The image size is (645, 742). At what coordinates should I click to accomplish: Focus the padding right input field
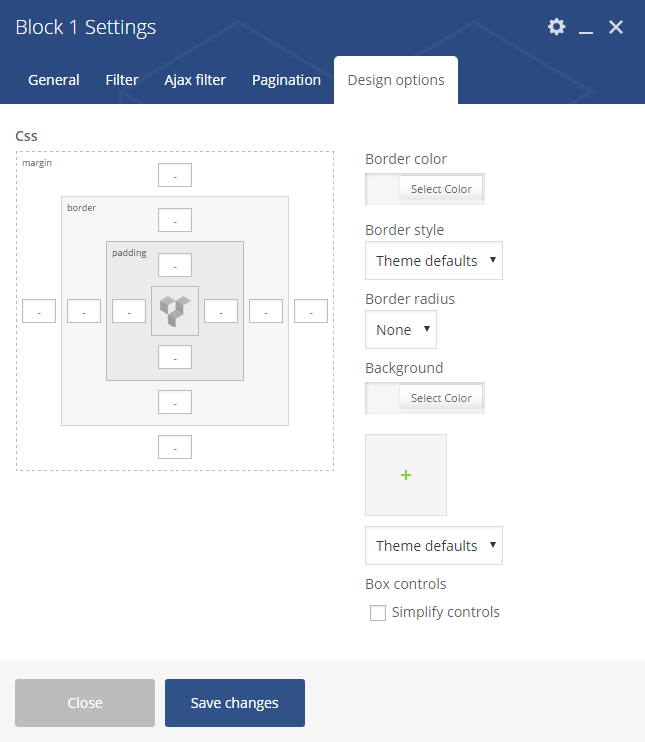[221, 311]
